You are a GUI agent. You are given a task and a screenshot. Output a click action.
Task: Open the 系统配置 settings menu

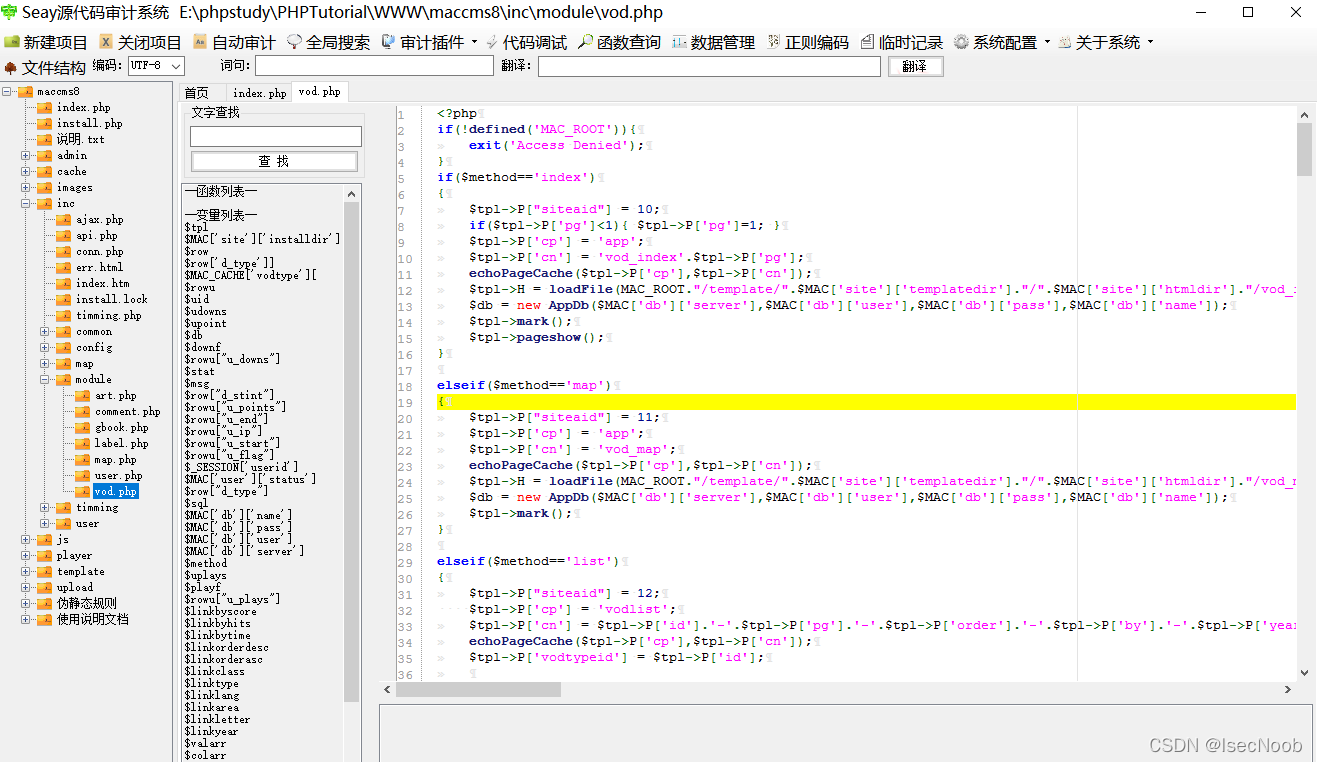point(1002,43)
